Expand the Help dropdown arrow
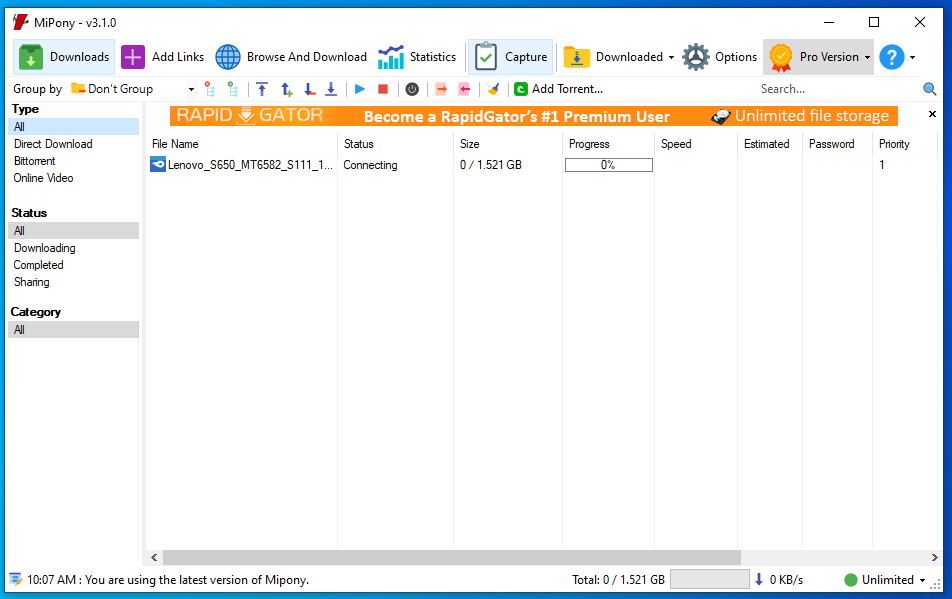 913,58
